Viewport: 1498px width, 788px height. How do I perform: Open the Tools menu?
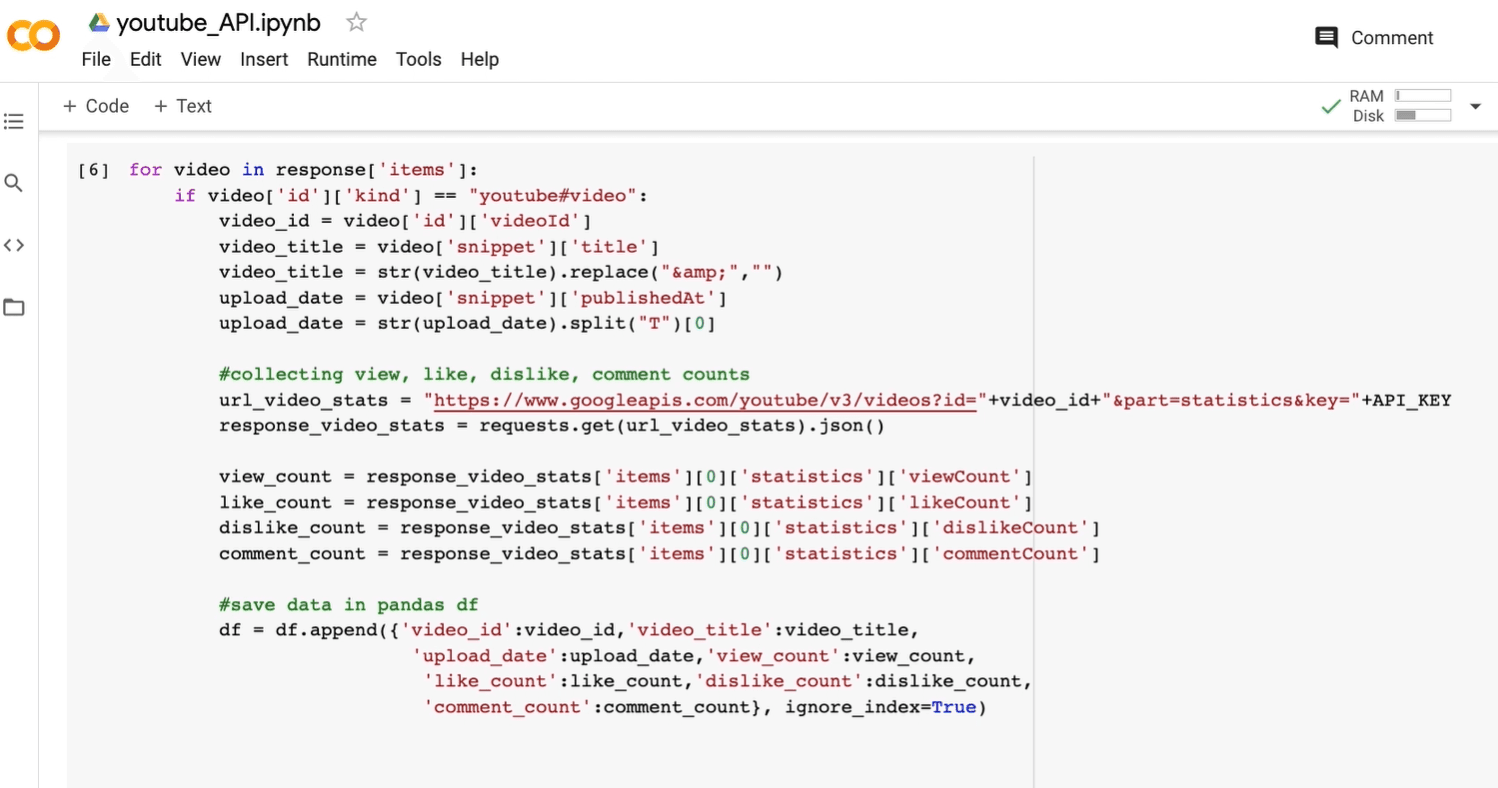[418, 59]
